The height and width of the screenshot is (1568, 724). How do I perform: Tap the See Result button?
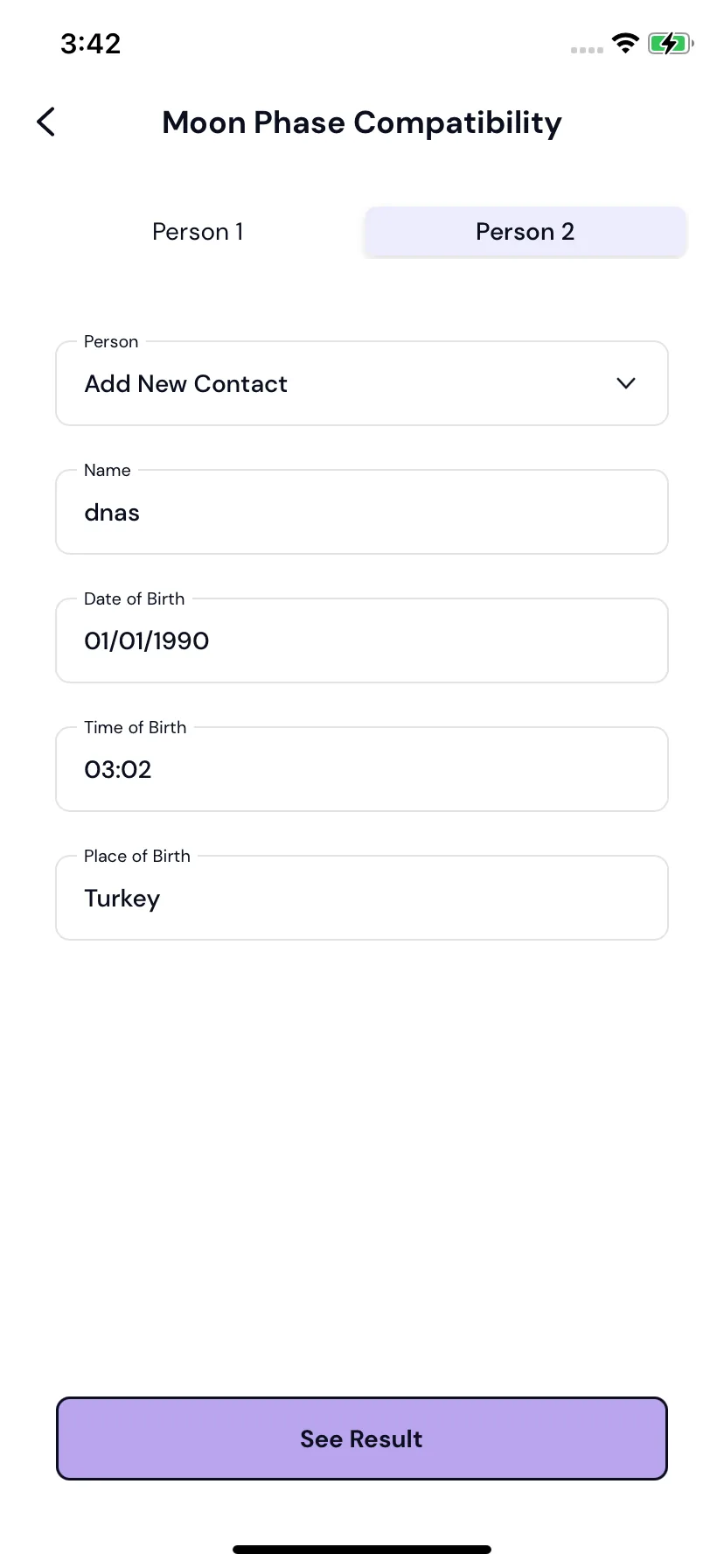pyautogui.click(x=362, y=1438)
